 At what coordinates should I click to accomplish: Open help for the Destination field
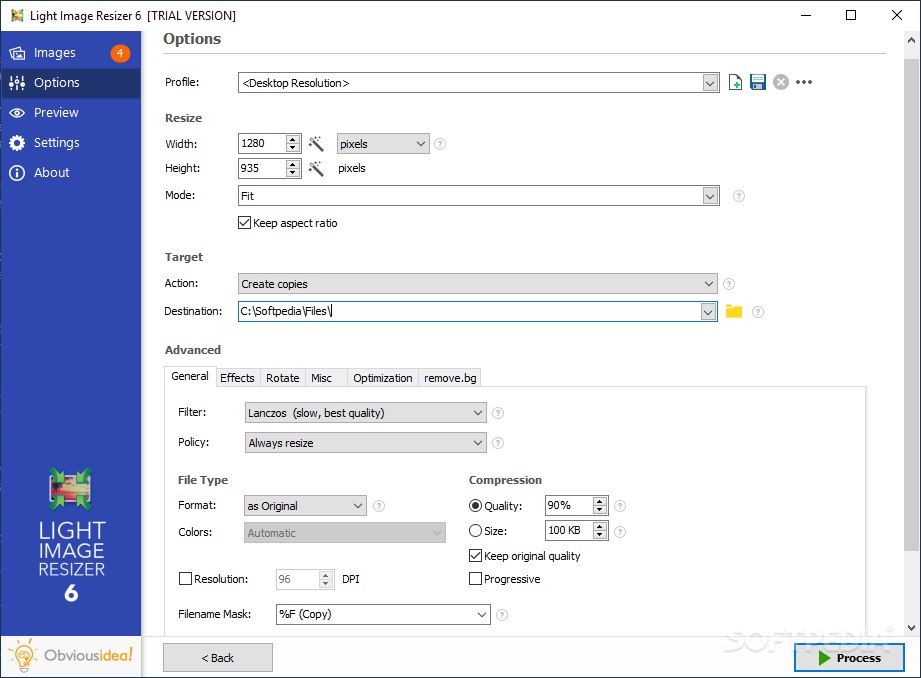(x=758, y=312)
